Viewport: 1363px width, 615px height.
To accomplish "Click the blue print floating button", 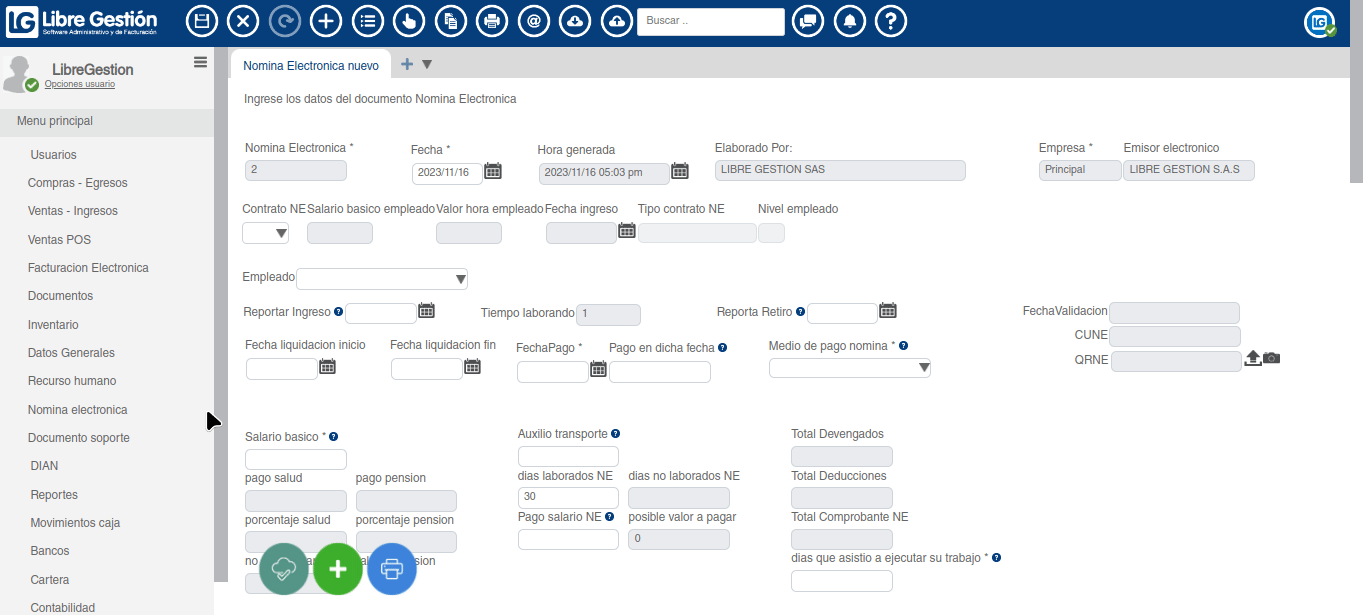I will [x=391, y=569].
